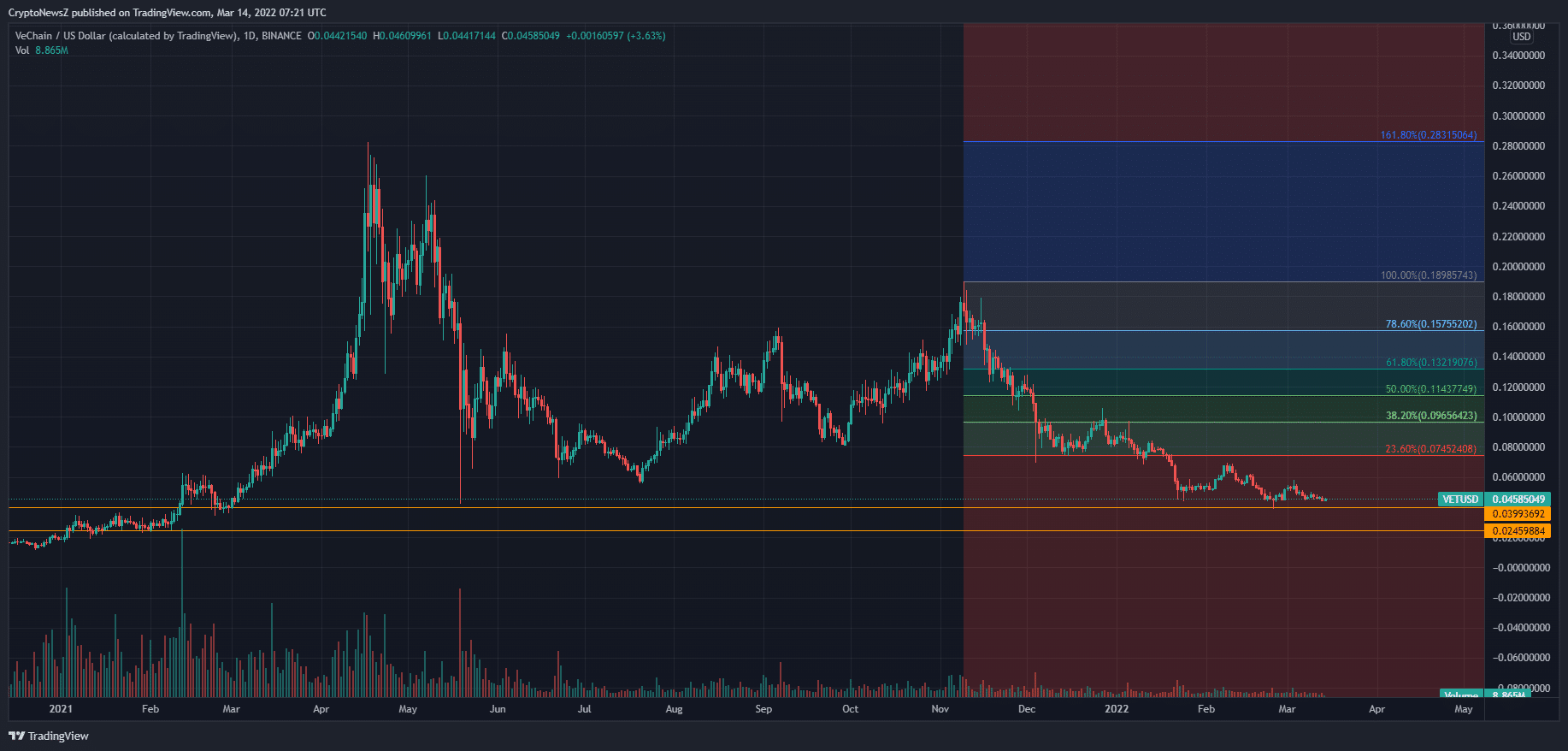Click the Vol 8.865M indicator legend
Viewport: 1568px width, 751px height.
pyautogui.click(x=41, y=50)
